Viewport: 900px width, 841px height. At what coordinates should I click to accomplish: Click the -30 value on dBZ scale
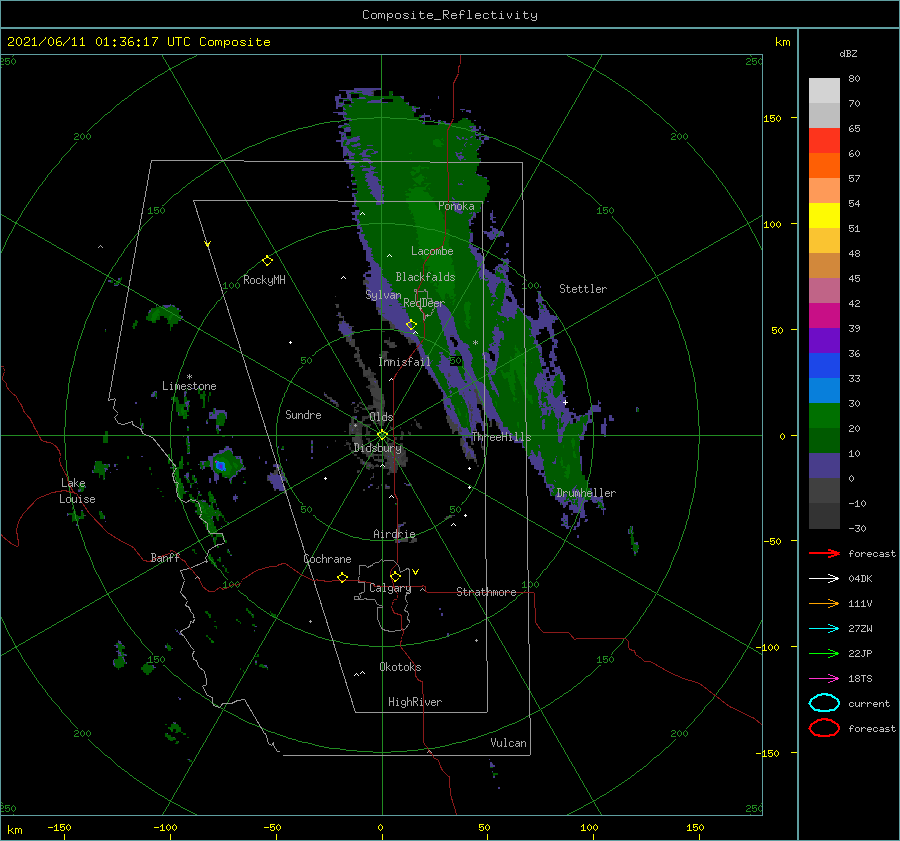coord(857,528)
